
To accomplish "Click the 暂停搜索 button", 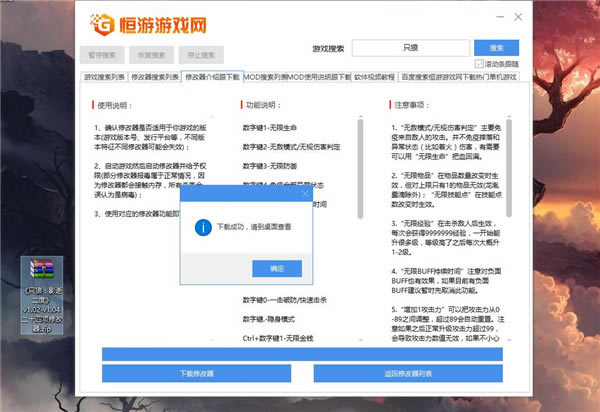I will [x=102, y=55].
